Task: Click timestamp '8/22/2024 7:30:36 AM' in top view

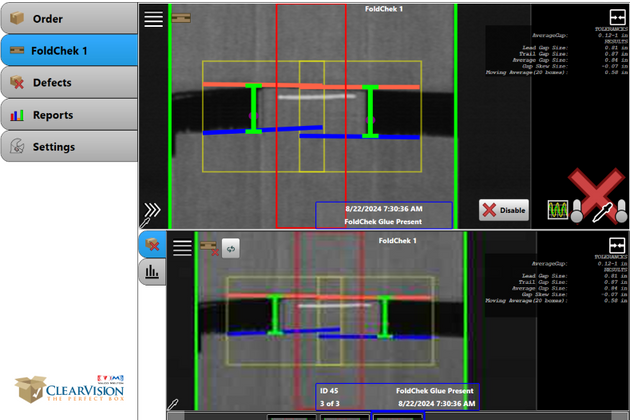Action: [384, 209]
